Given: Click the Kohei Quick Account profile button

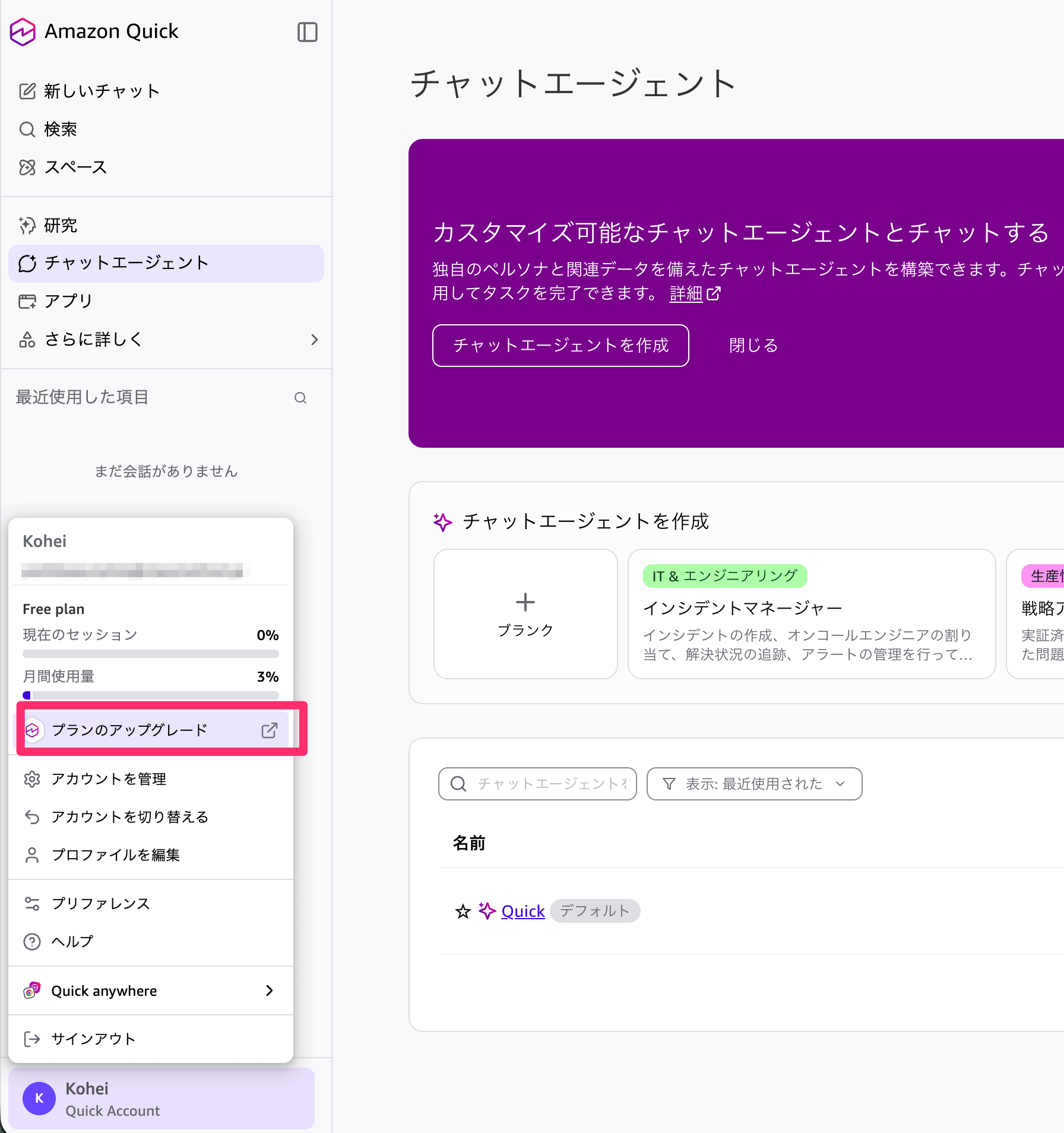Looking at the screenshot, I should tap(161, 1099).
